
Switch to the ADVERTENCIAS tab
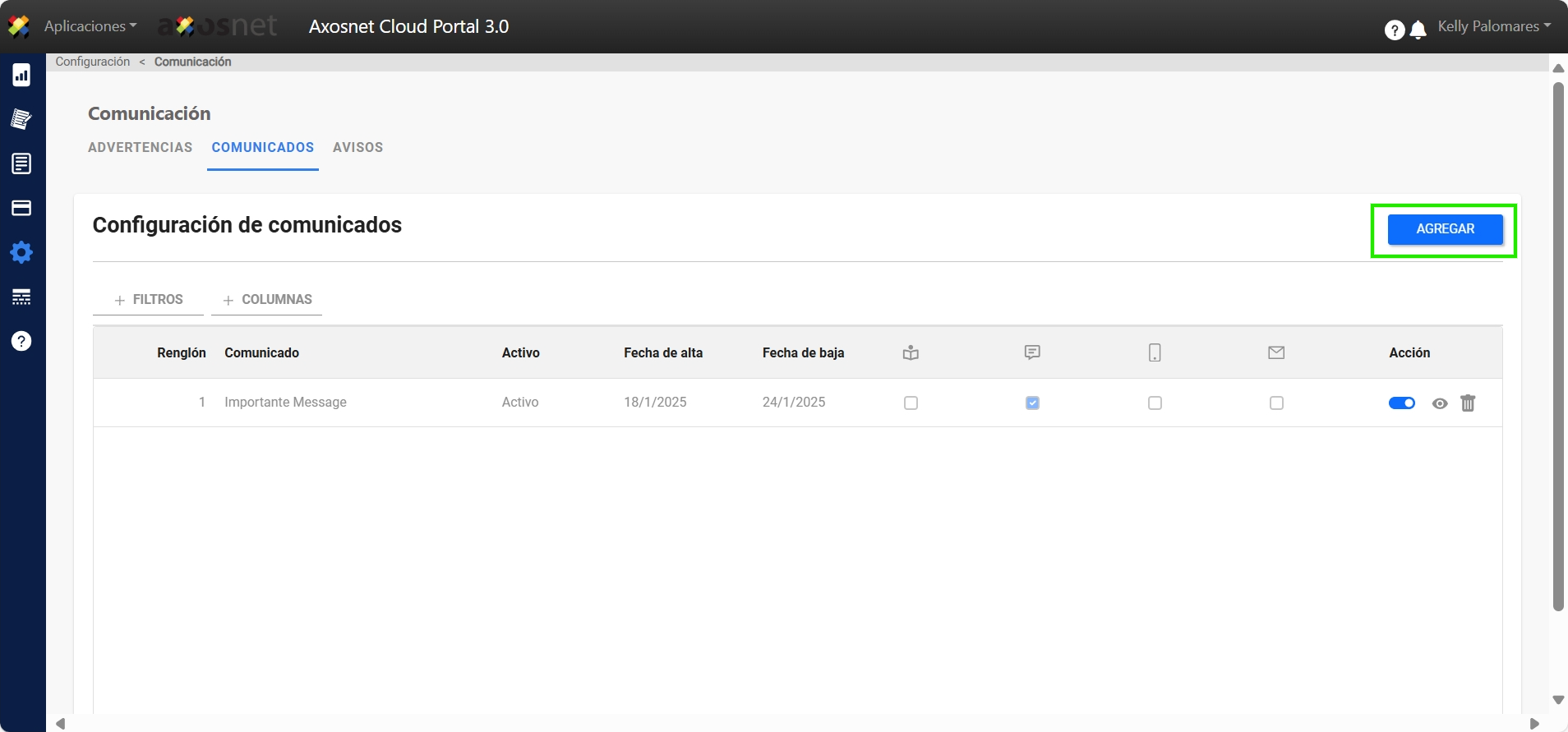140,148
